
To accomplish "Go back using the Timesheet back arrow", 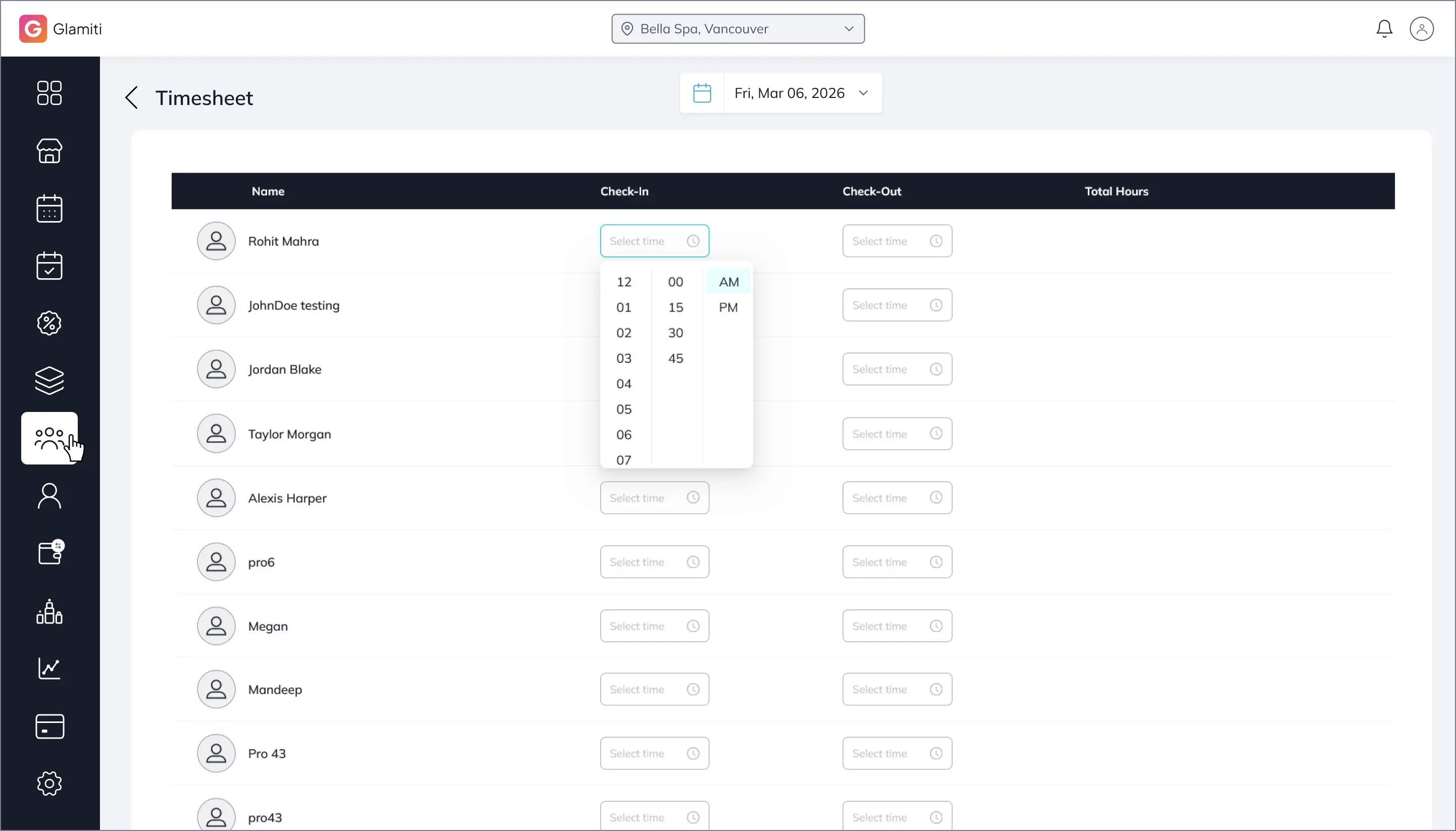I will [x=132, y=97].
